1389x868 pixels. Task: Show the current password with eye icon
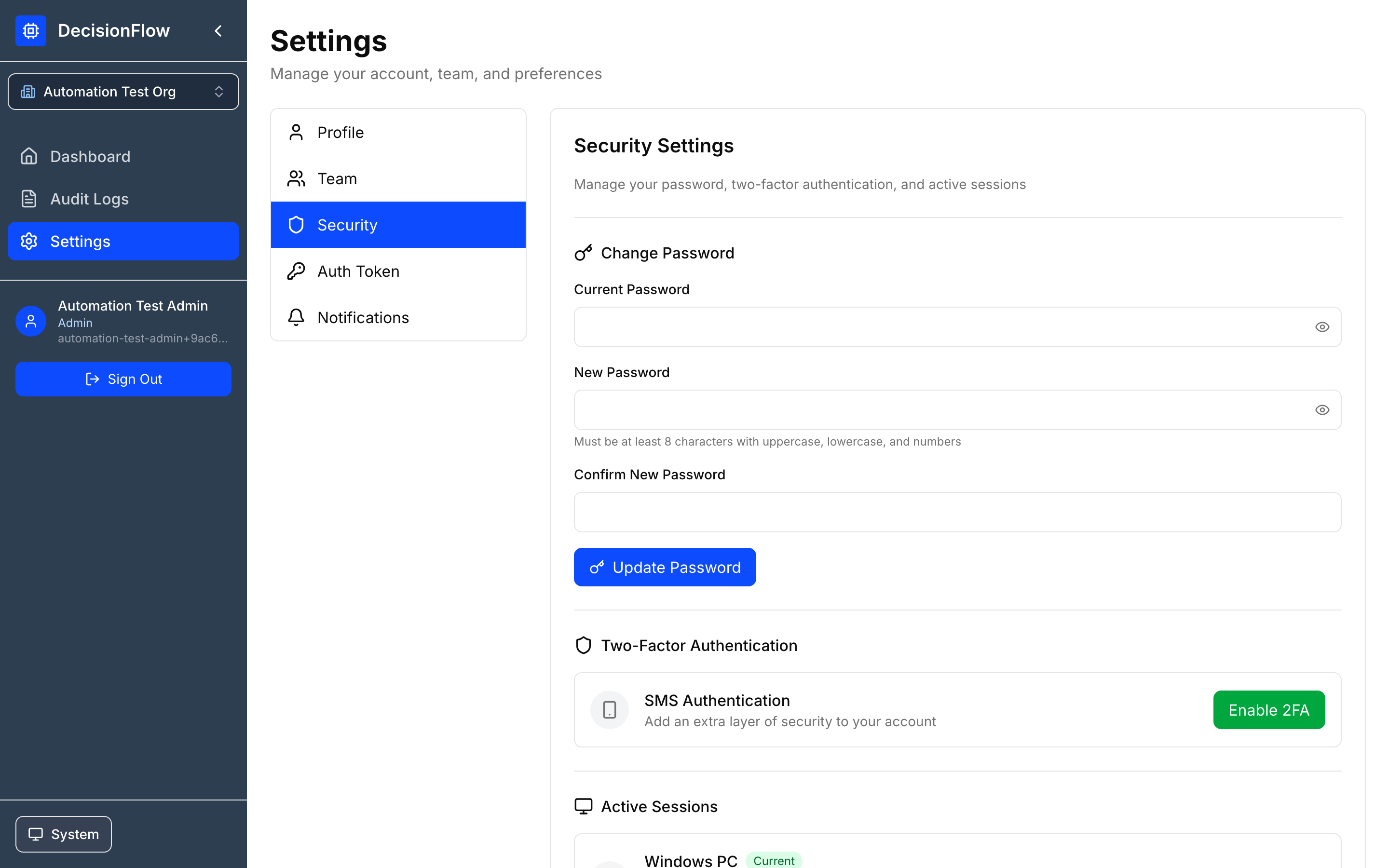(1322, 326)
